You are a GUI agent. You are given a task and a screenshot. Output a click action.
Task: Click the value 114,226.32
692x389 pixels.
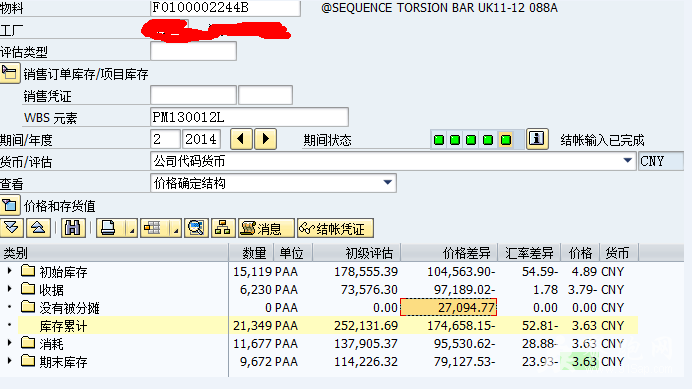pyautogui.click(x=366, y=362)
